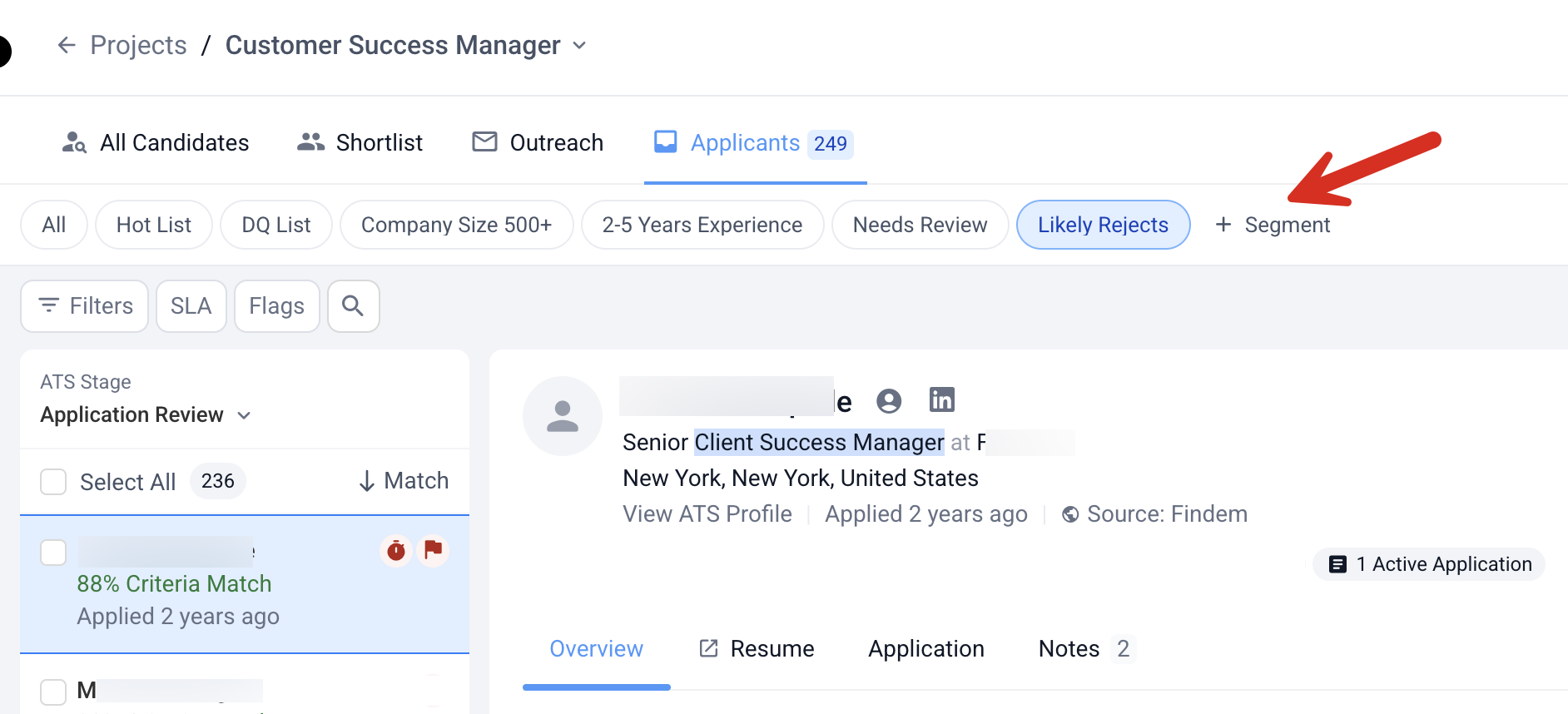Click the View ATS Profile link
The image size is (1568, 714).
[707, 514]
